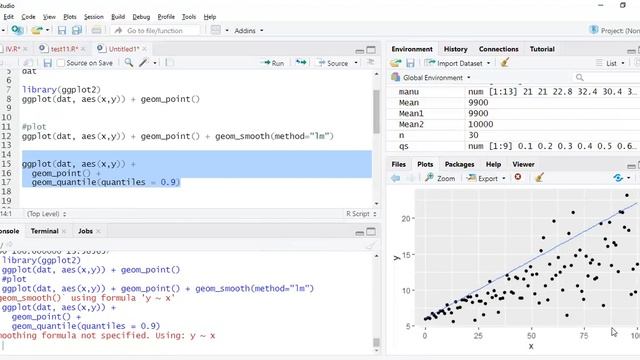
Task: Clear all plots broom icon
Action: [x=539, y=178]
